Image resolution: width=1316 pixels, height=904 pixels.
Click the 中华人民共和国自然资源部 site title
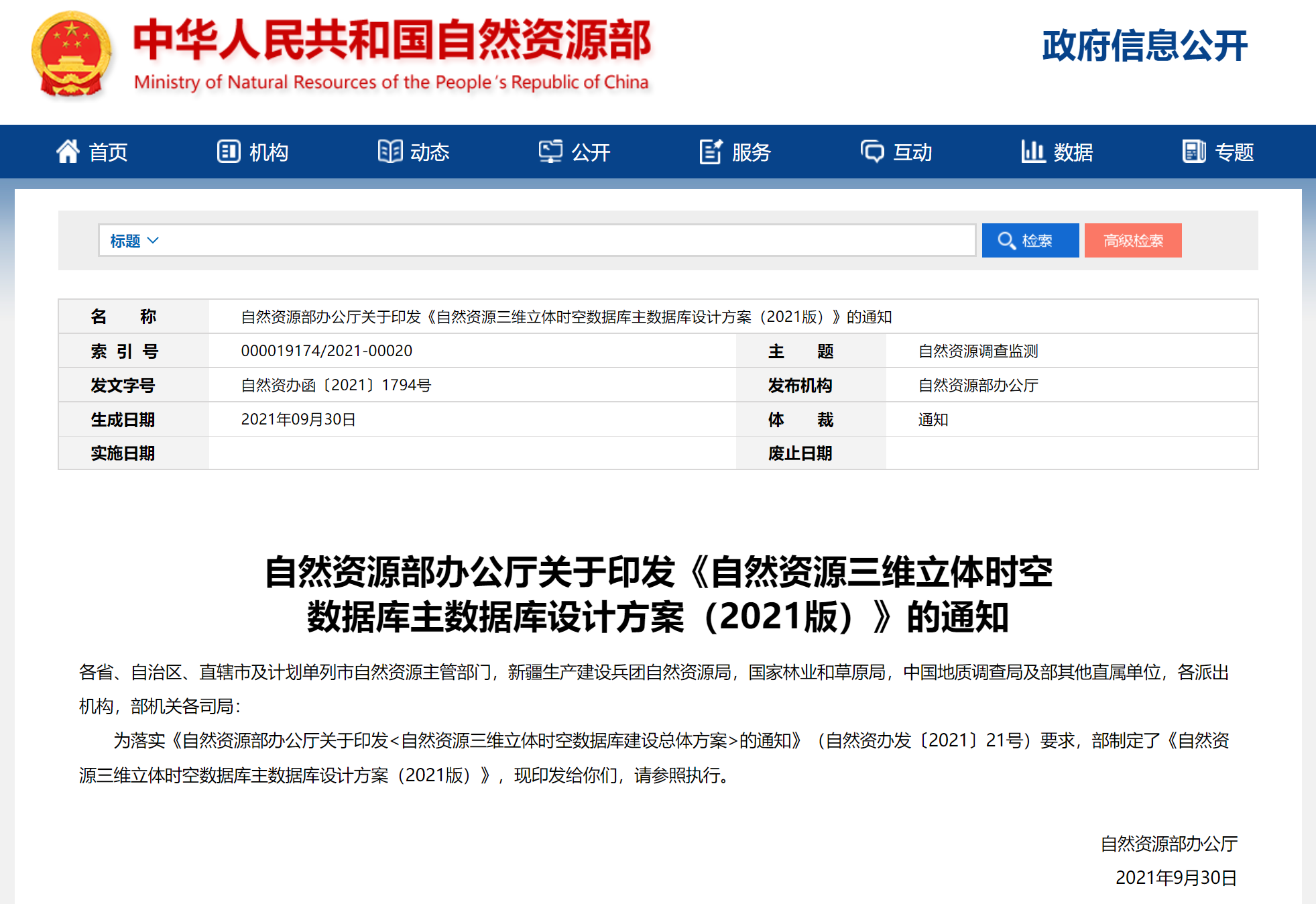[392, 40]
